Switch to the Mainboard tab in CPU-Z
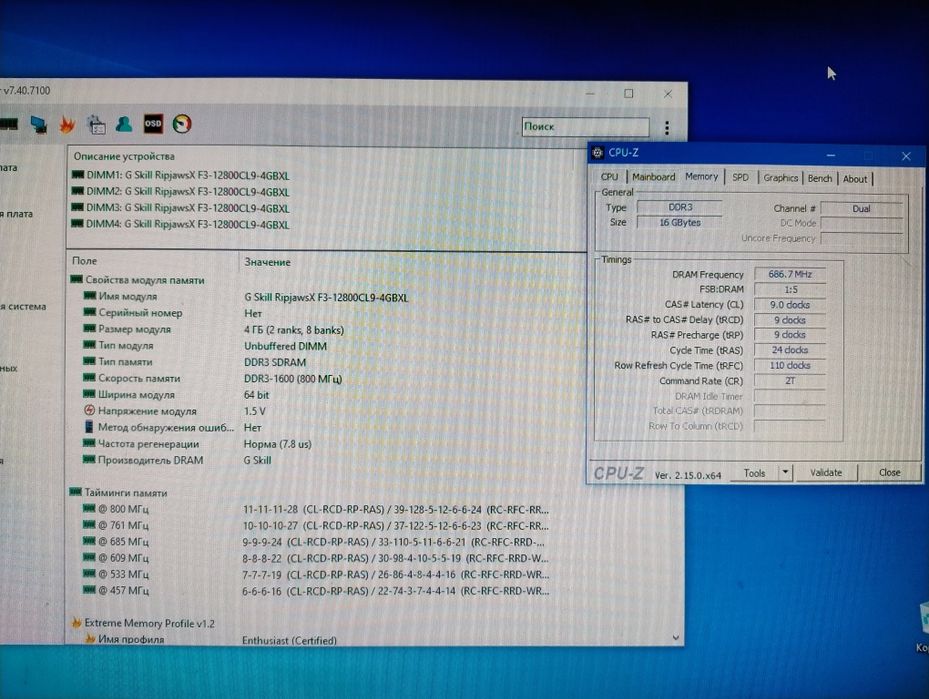 (653, 177)
